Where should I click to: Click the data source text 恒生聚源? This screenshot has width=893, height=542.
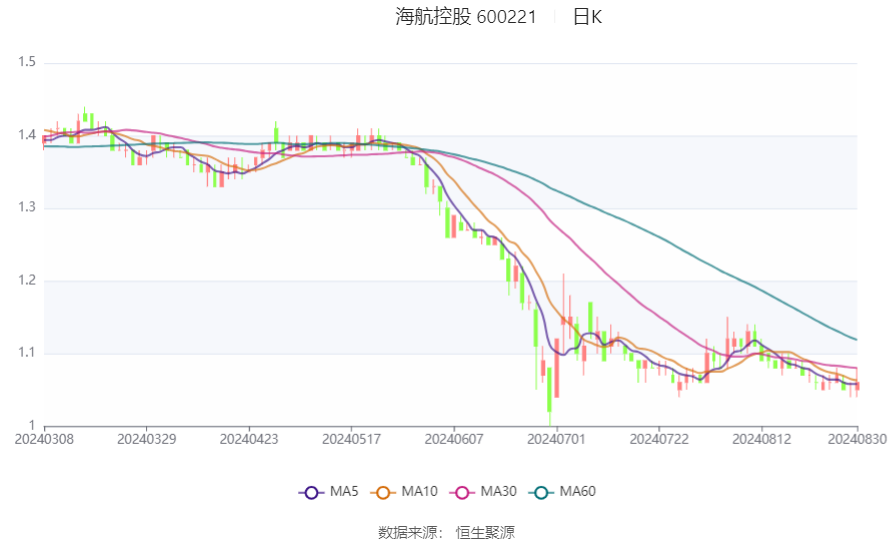[485, 533]
